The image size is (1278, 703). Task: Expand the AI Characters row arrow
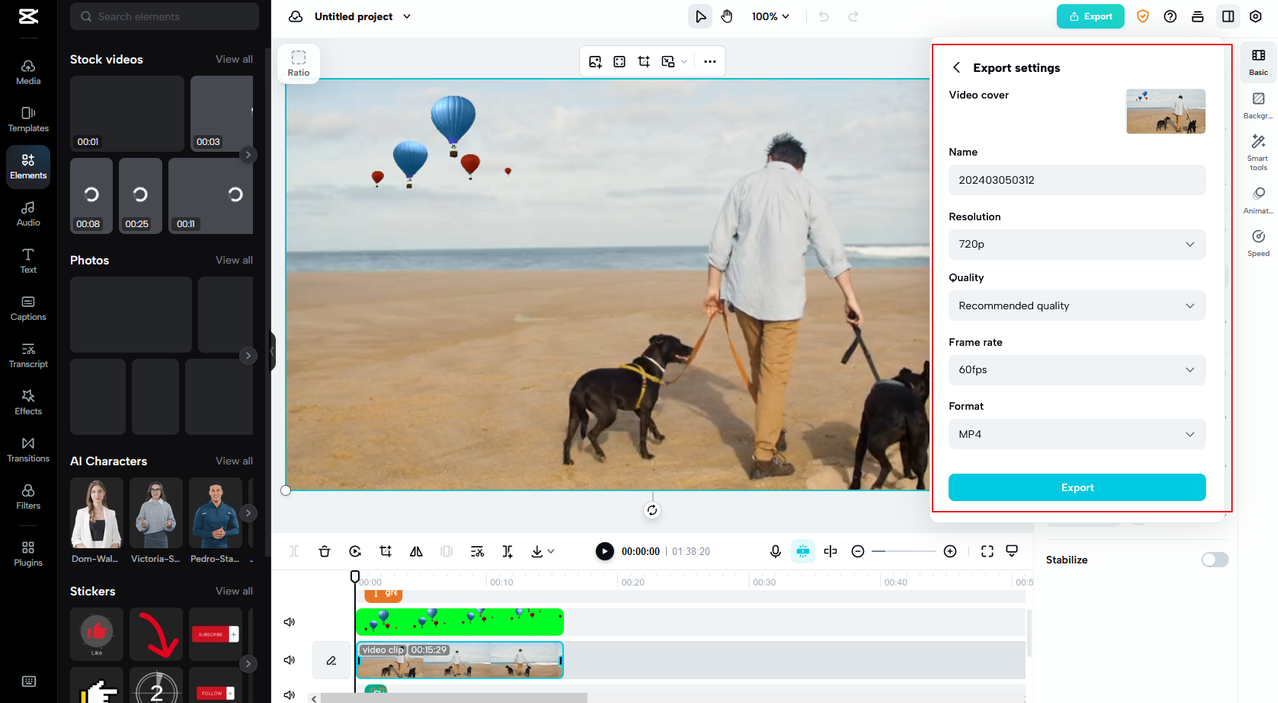pos(248,513)
